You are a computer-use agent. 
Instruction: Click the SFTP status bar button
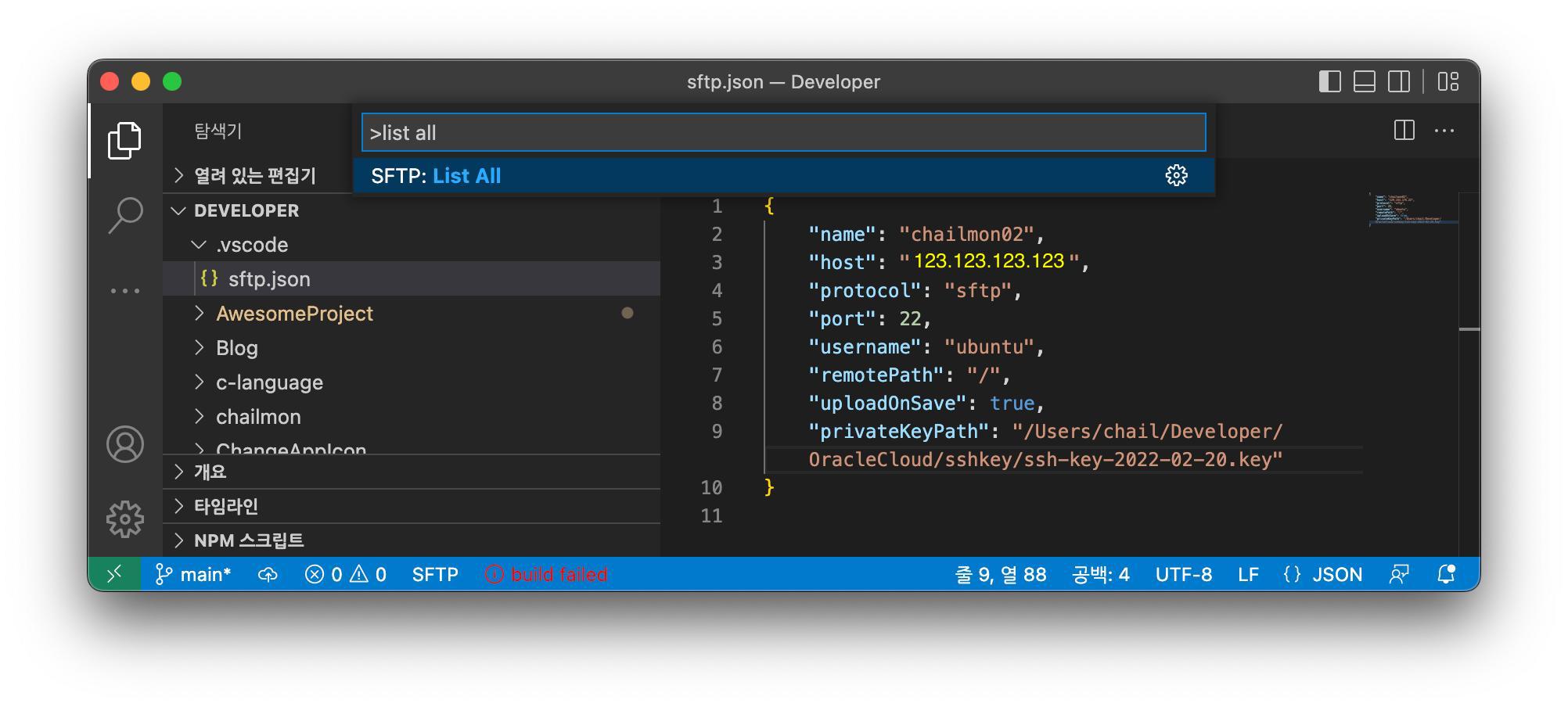(x=435, y=574)
